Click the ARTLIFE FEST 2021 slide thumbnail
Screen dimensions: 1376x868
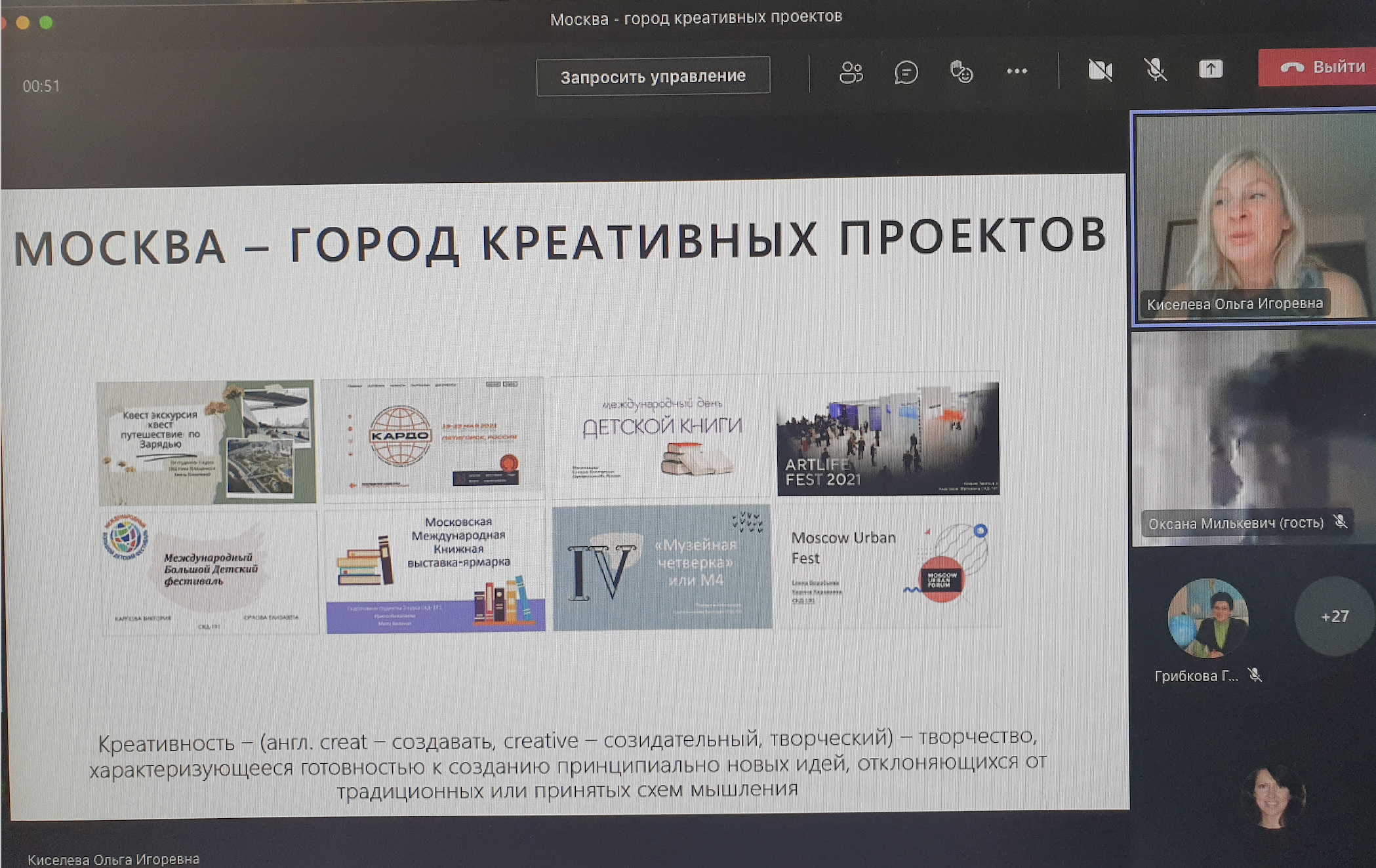click(x=887, y=437)
